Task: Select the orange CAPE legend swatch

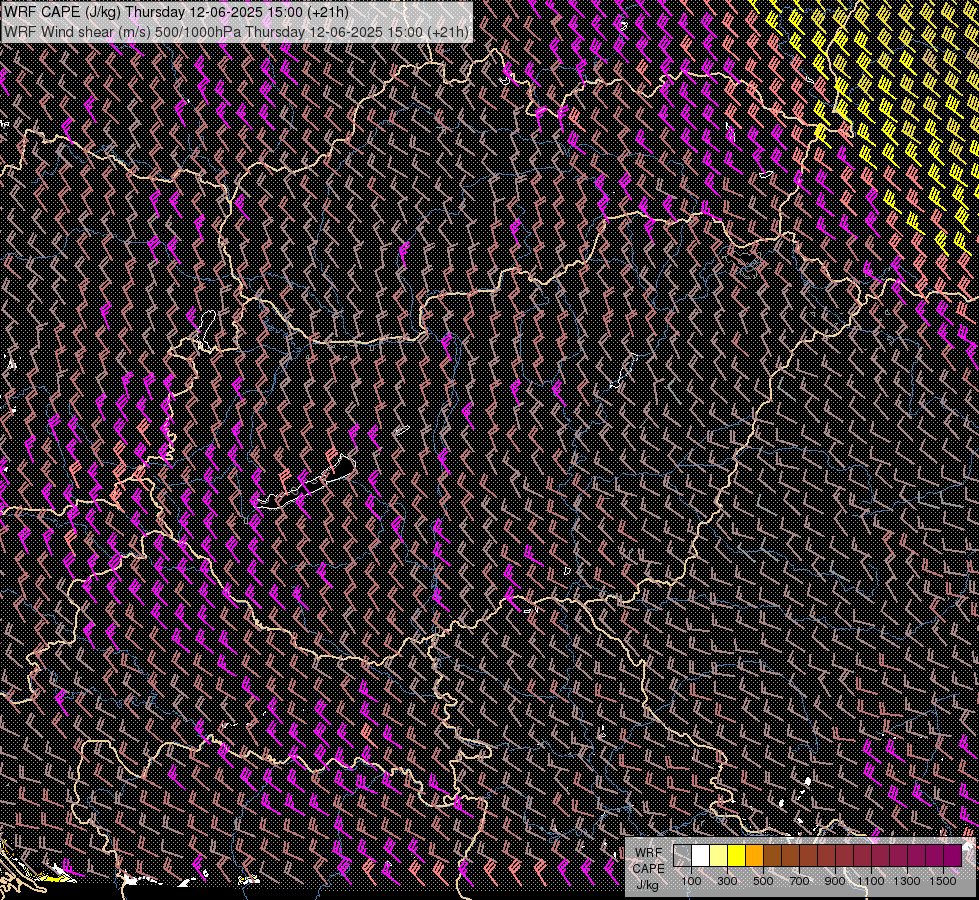Action: pyautogui.click(x=754, y=856)
